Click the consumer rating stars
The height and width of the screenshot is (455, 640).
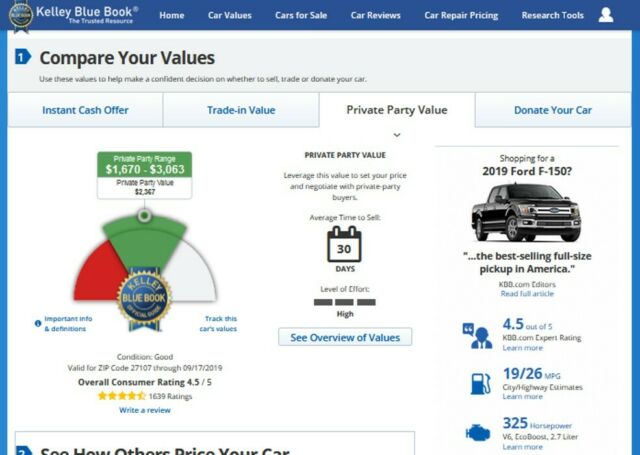click(121, 396)
